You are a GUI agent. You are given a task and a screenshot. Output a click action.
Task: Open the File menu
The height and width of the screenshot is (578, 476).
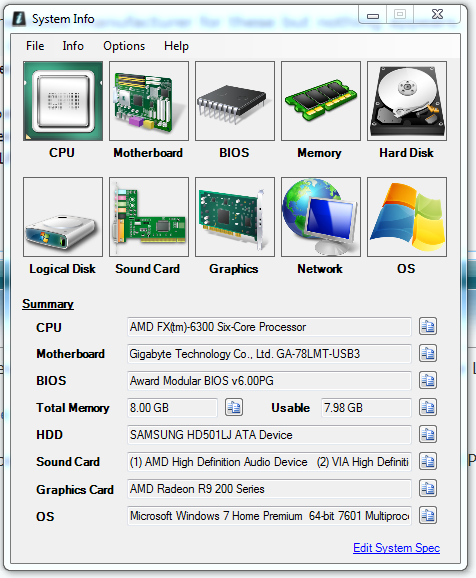[35, 46]
